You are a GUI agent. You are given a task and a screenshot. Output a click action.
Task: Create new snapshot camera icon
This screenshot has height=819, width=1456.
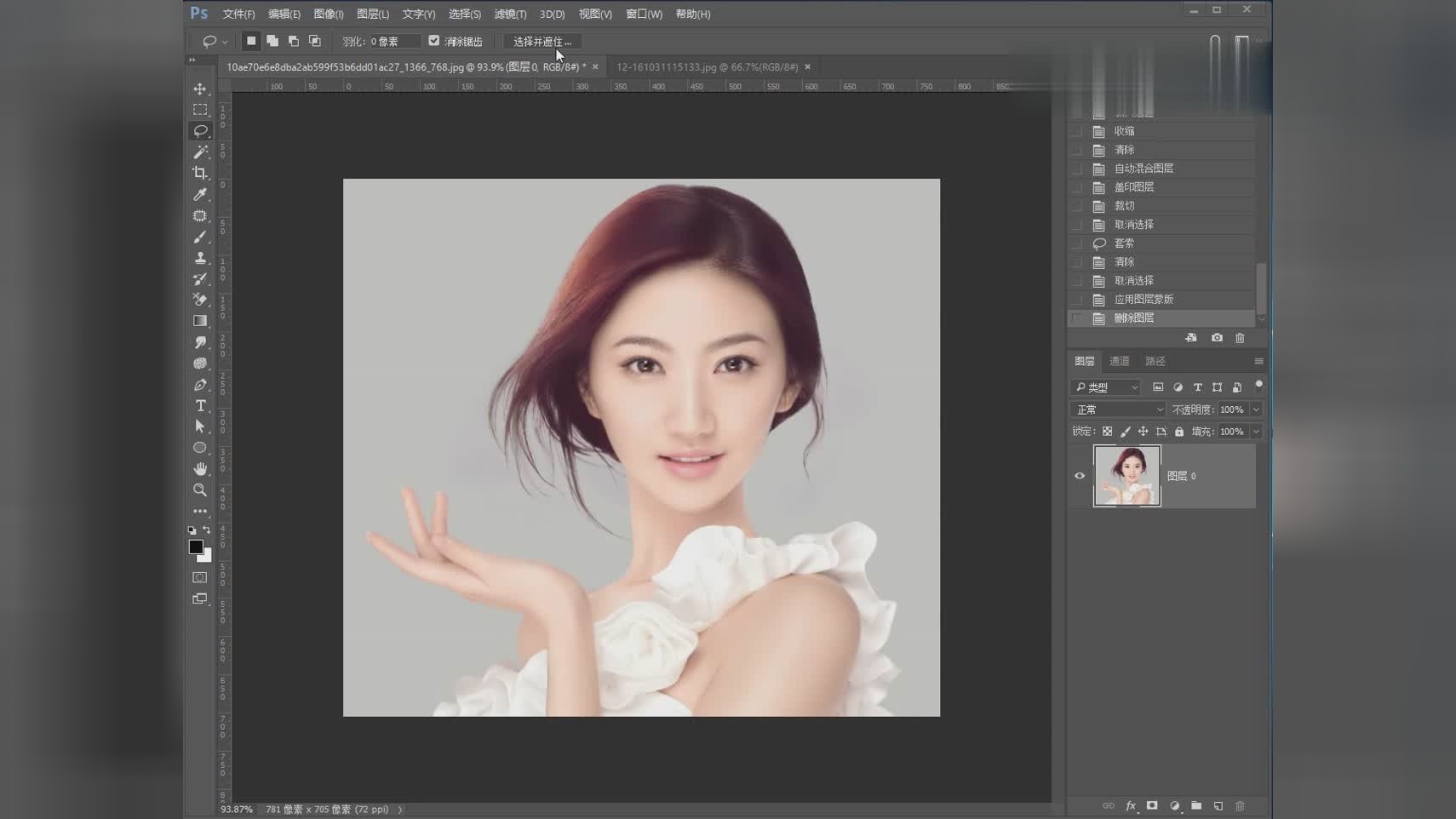coord(1217,338)
